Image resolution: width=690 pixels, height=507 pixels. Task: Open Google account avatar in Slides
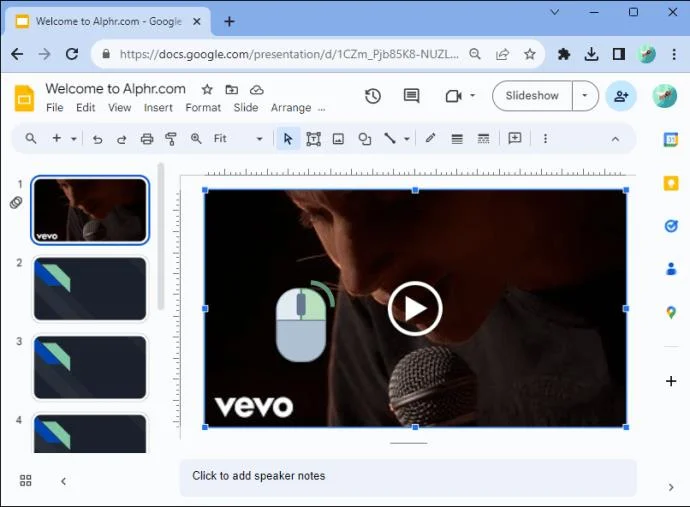[664, 96]
